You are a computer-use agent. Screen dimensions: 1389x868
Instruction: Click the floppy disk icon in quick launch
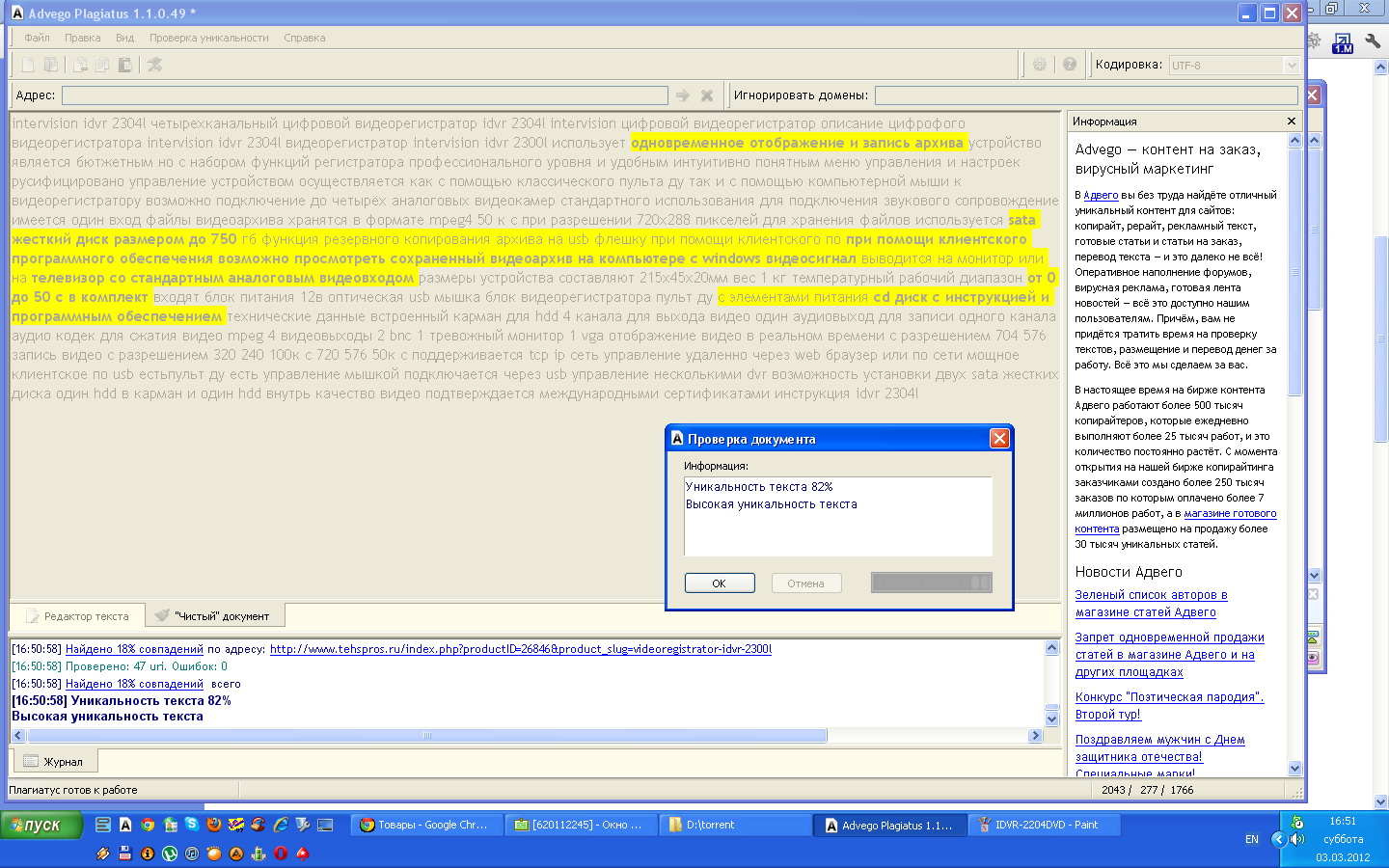pos(125,854)
